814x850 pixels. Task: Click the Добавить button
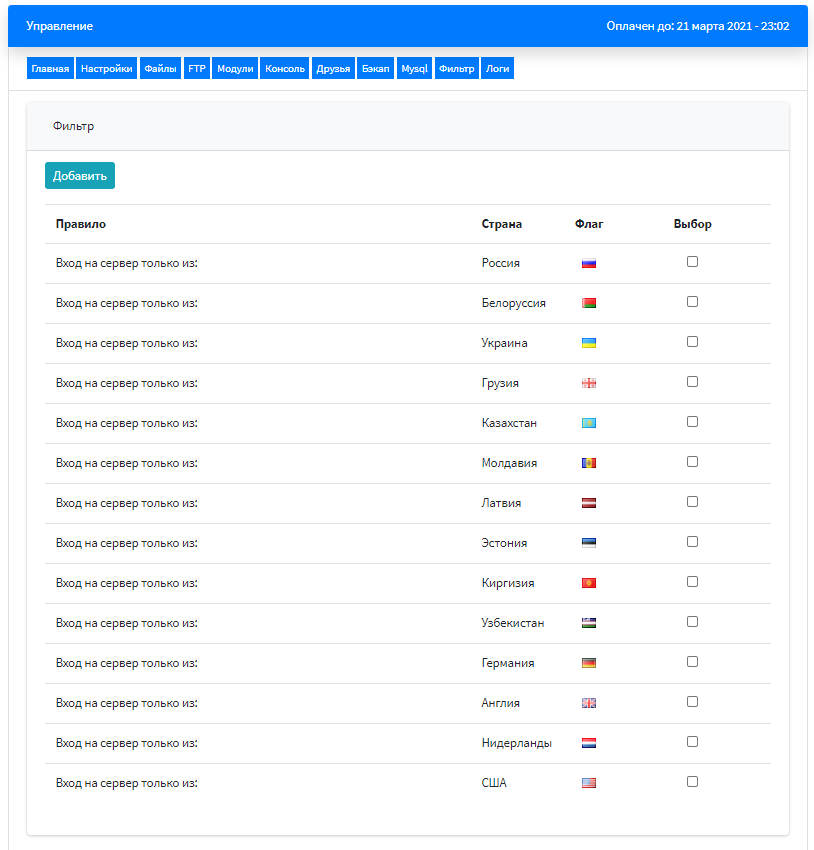[x=80, y=176]
